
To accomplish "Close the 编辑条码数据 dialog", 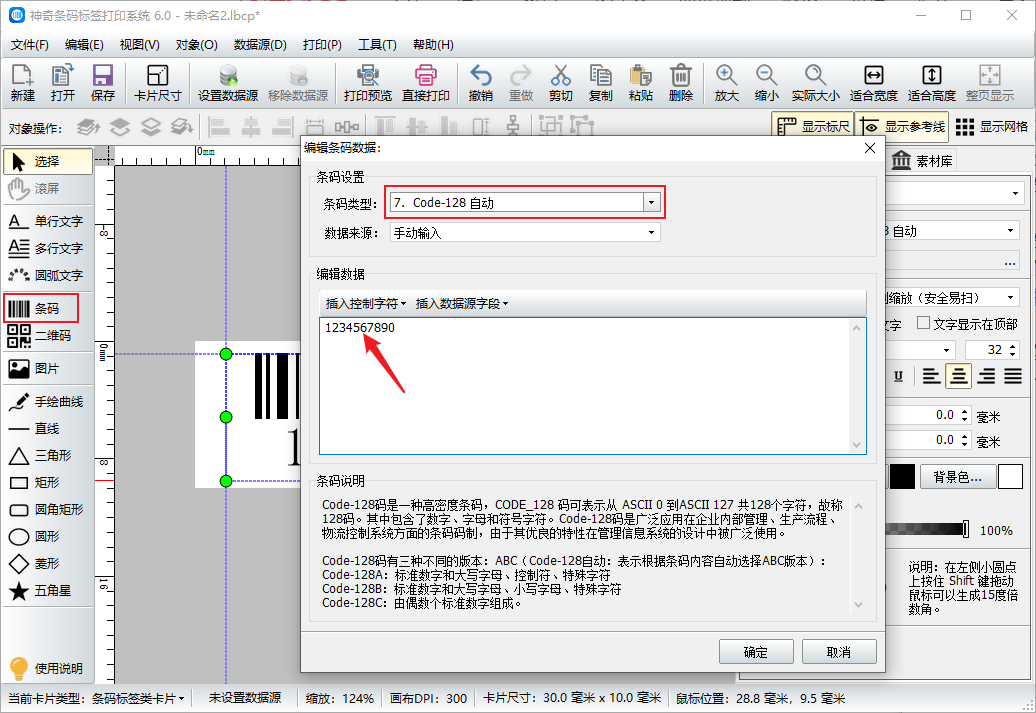I will click(870, 148).
